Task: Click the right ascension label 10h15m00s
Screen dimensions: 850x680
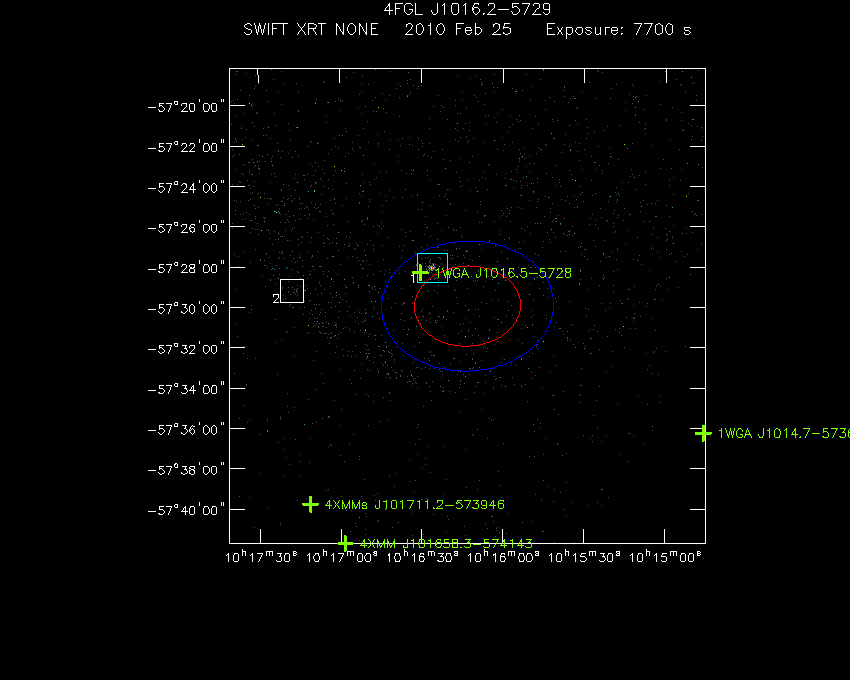Action: [x=665, y=557]
